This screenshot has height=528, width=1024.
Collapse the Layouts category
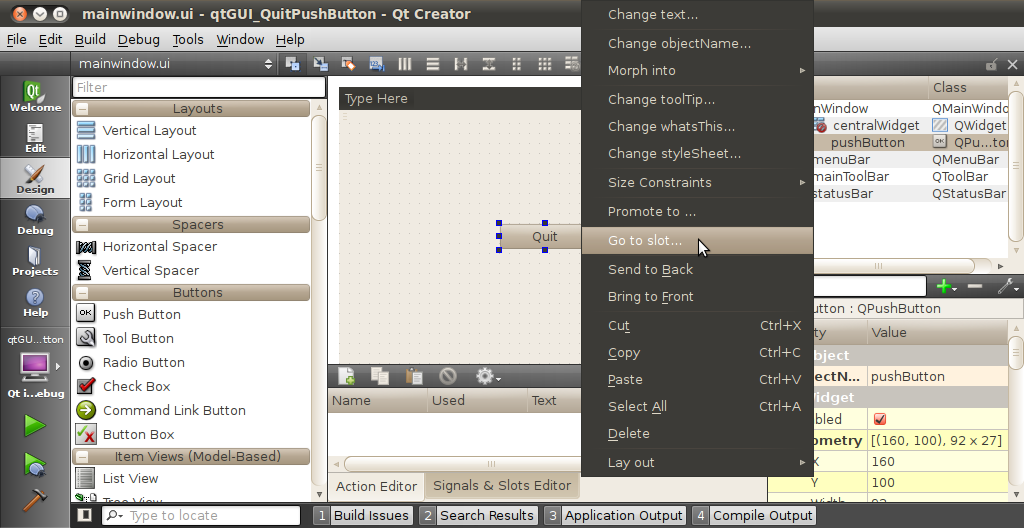[x=82, y=109]
